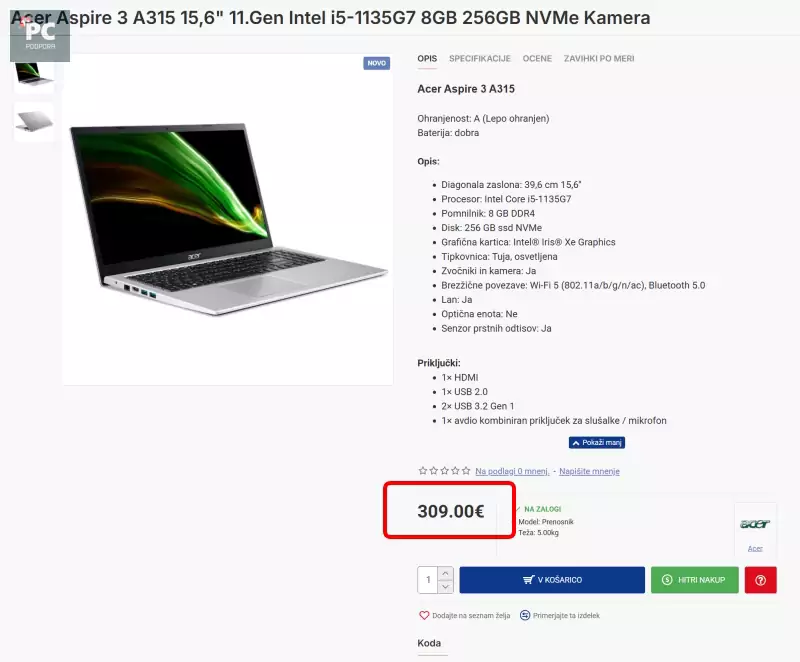Open the Specifikacije tab
This screenshot has height=662, width=800.
tap(480, 59)
